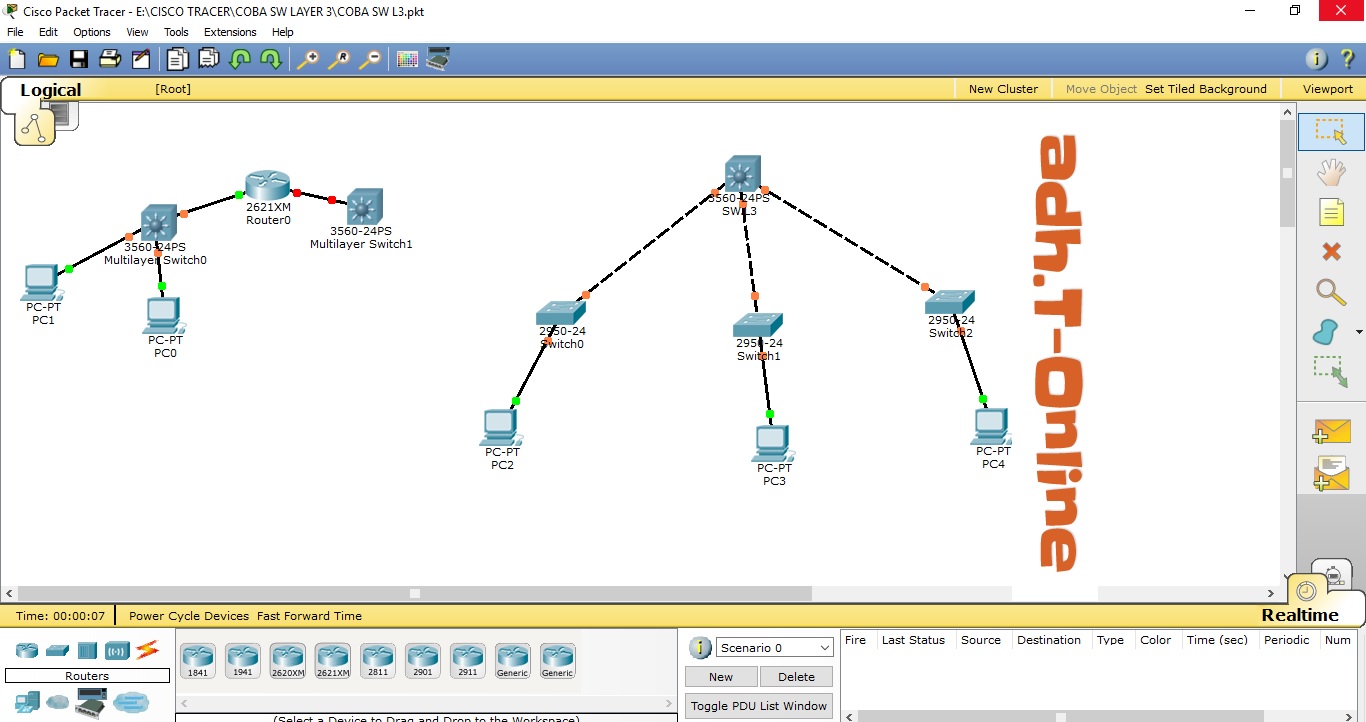This screenshot has height=722, width=1366.
Task: Open the View menu
Action: pos(137,32)
